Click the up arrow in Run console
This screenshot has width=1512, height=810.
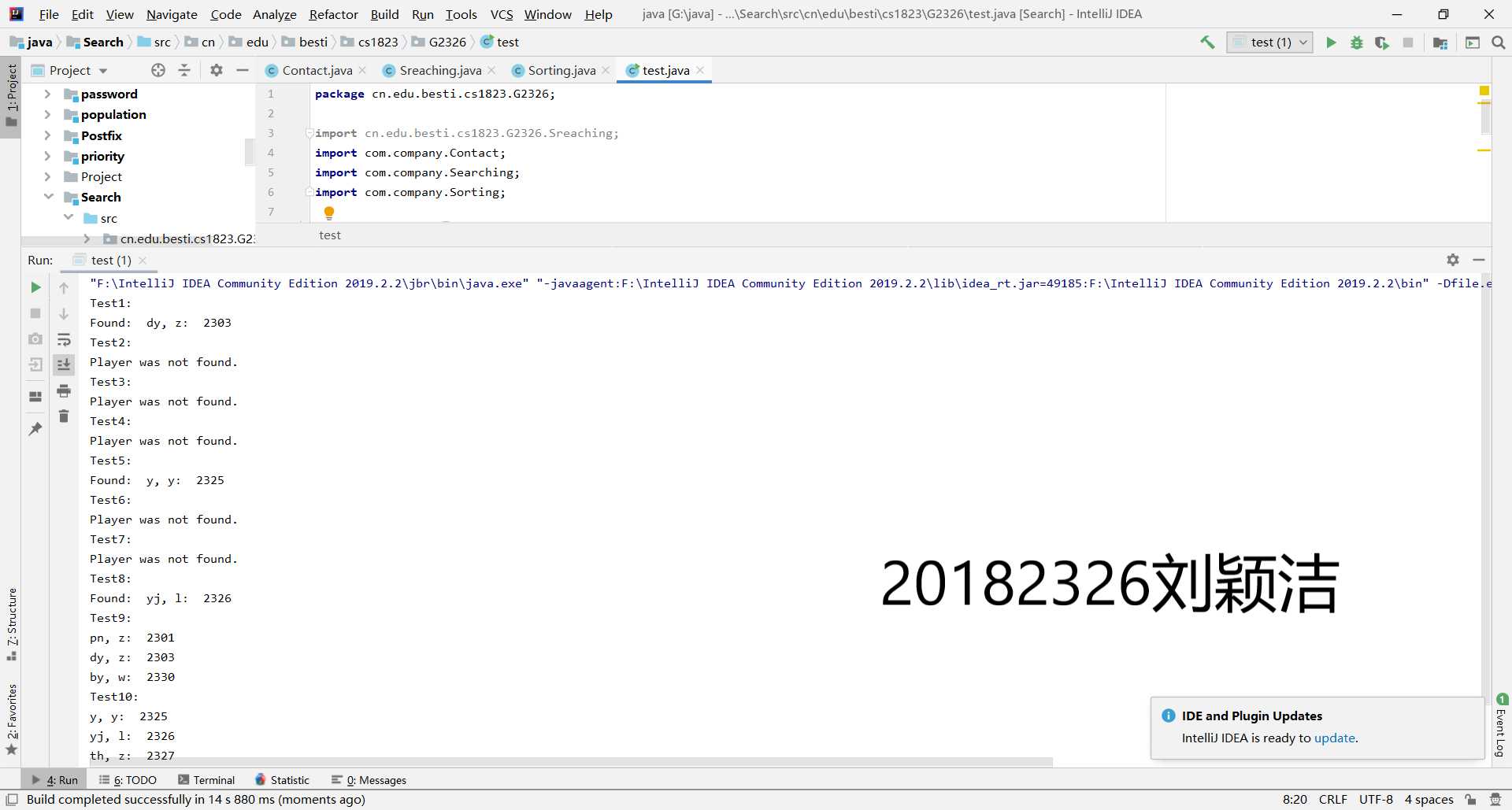tap(64, 287)
